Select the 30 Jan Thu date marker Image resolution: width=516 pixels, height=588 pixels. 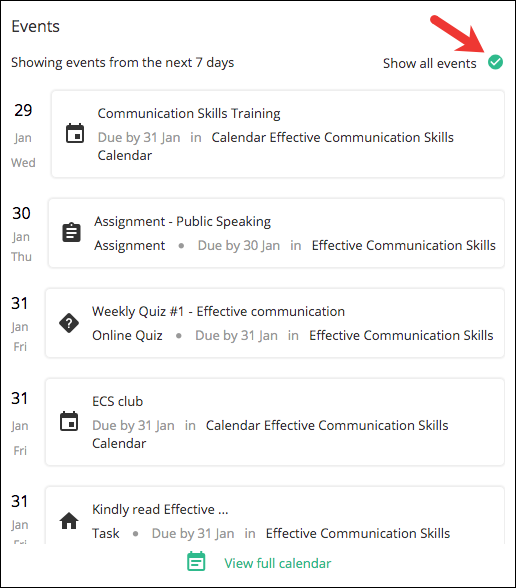click(x=21, y=234)
